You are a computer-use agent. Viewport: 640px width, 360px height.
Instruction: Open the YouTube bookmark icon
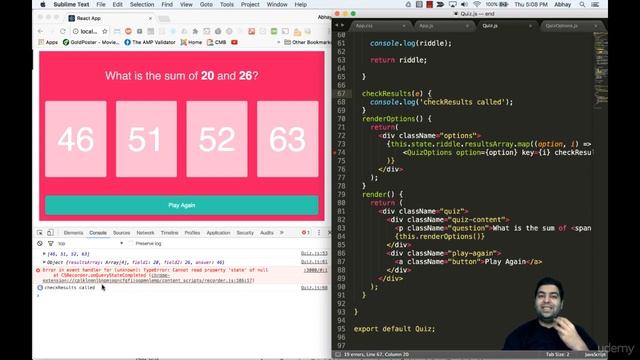click(x=234, y=42)
